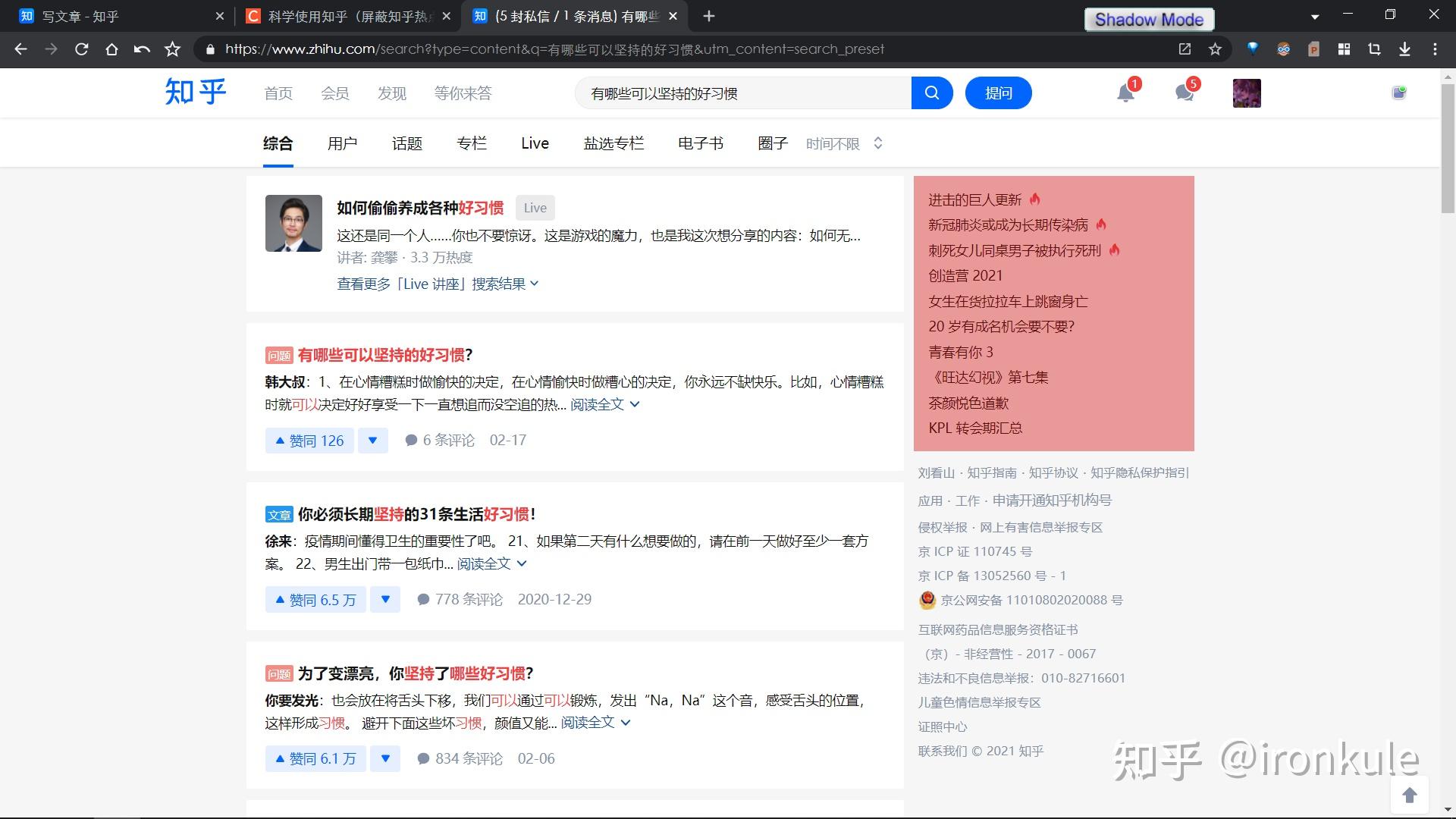Viewport: 1456px width, 819px height.
Task: Expand 阅读全文 on 韩大叔 answer
Action: click(604, 404)
